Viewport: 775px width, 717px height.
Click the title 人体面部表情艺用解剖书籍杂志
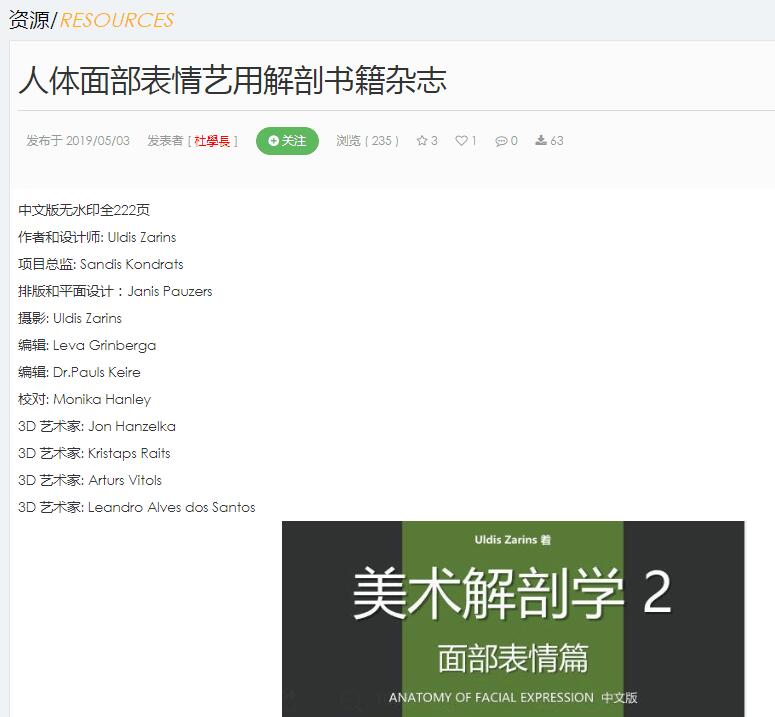pos(233,80)
